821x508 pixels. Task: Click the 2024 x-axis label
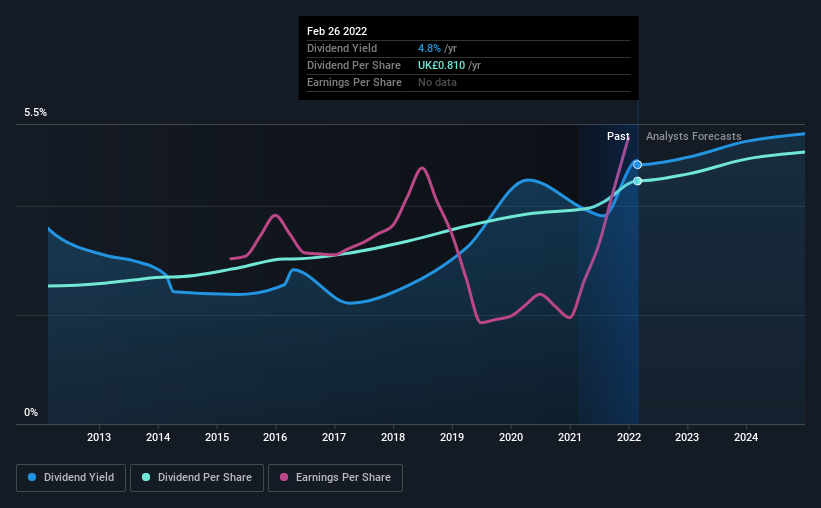click(x=746, y=437)
